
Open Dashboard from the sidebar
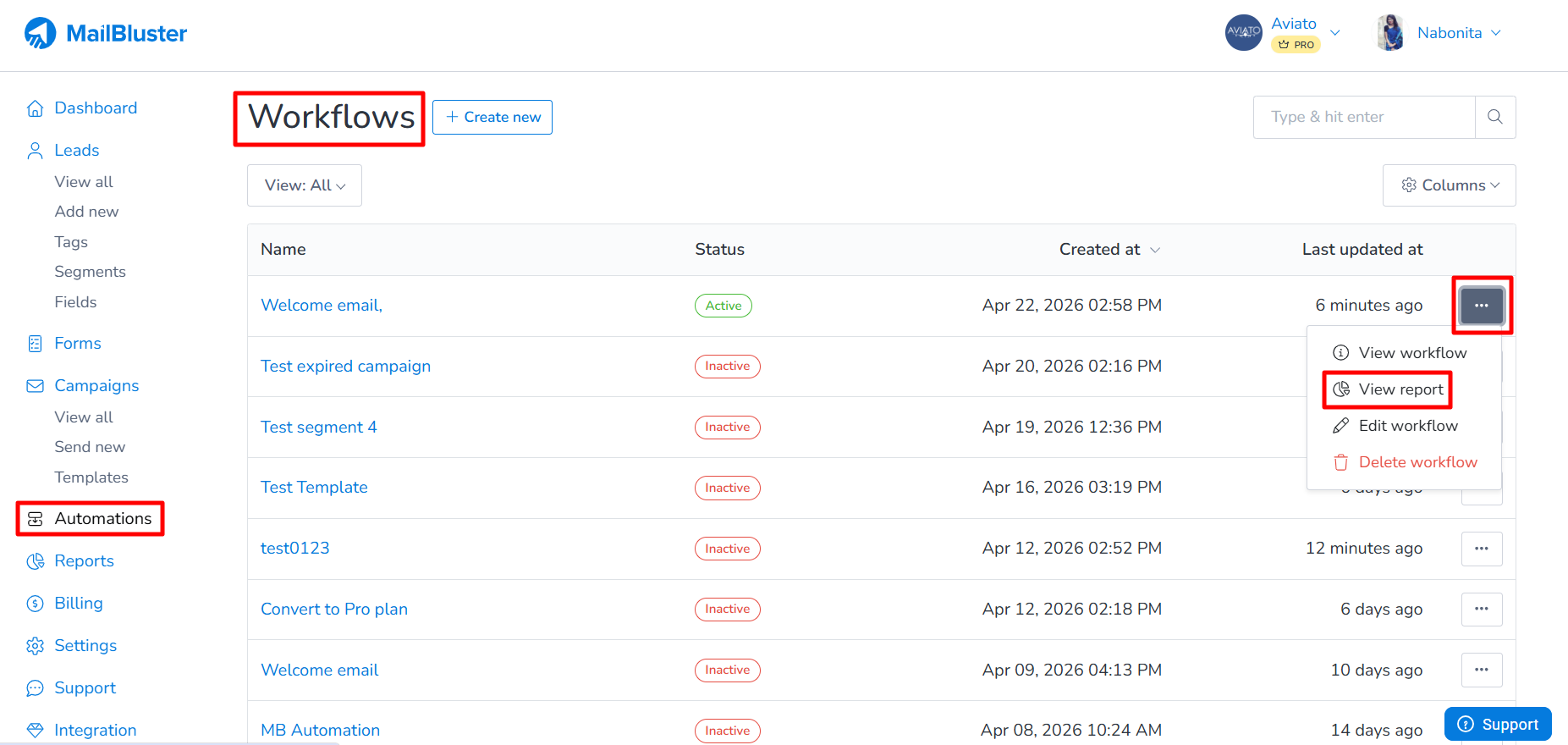[x=96, y=108]
